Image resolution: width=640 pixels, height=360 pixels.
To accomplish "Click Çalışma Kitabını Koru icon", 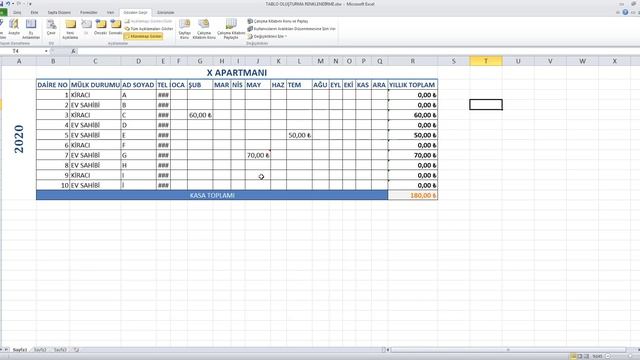I will click(204, 29).
